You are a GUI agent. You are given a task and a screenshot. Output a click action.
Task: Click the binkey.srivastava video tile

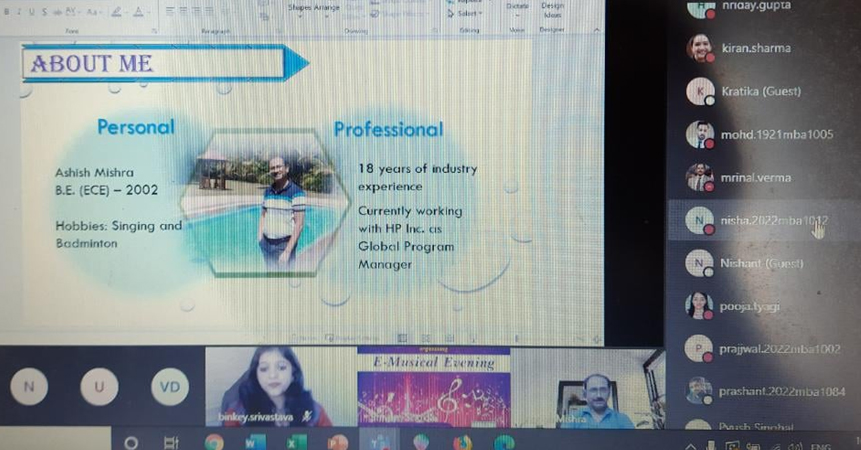point(268,388)
